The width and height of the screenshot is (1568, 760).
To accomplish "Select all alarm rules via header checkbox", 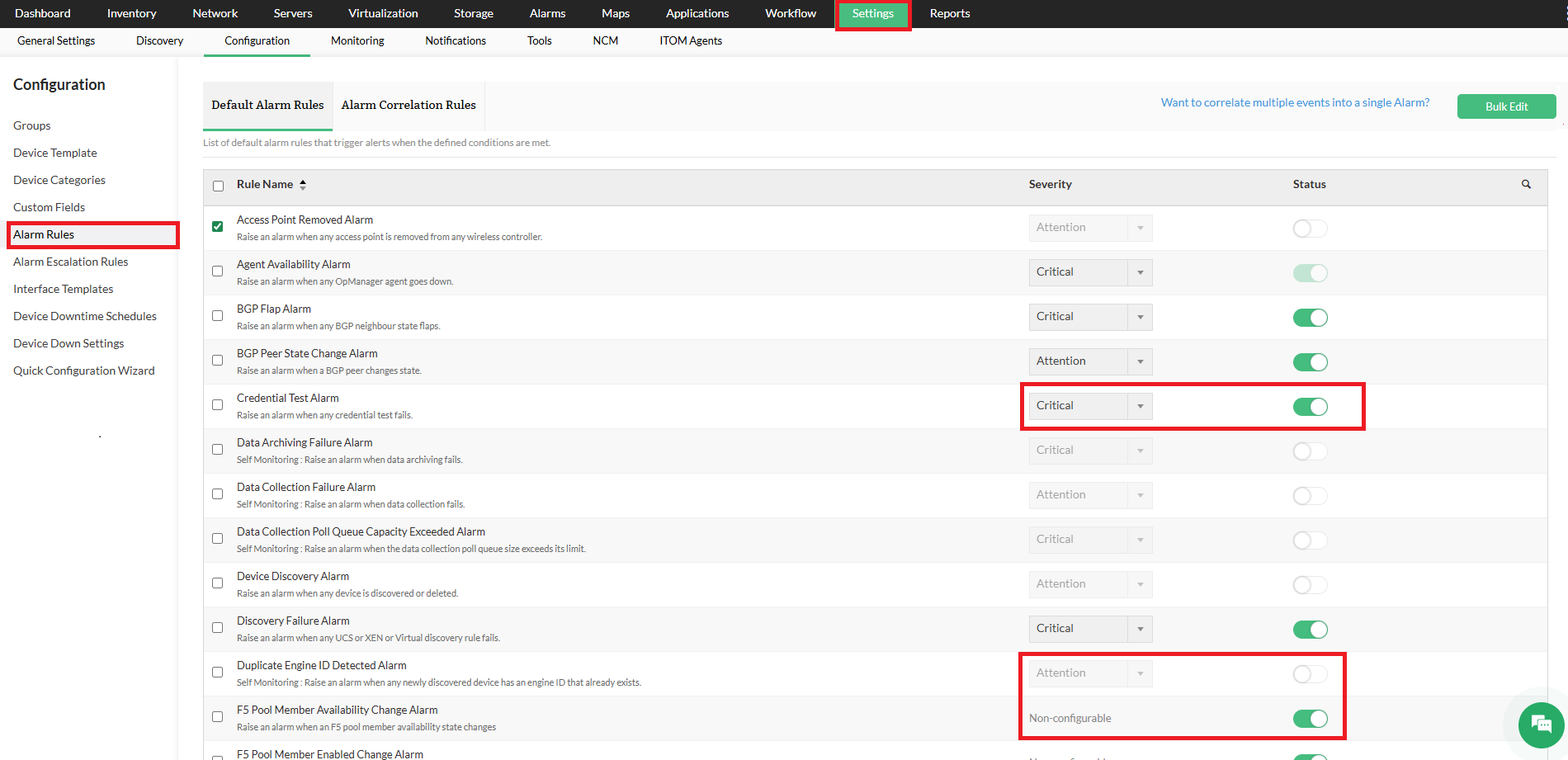I will pos(217,185).
